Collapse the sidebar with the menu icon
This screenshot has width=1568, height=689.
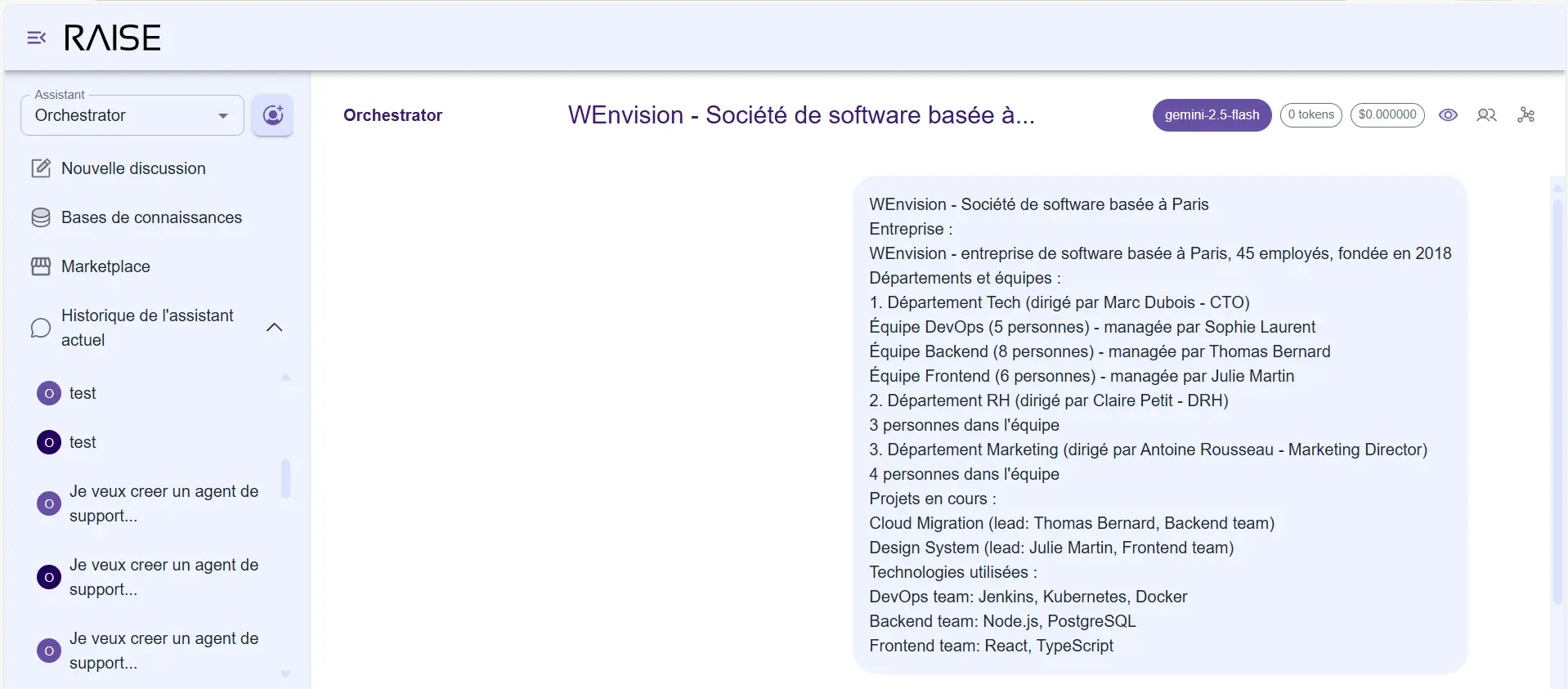(x=36, y=38)
